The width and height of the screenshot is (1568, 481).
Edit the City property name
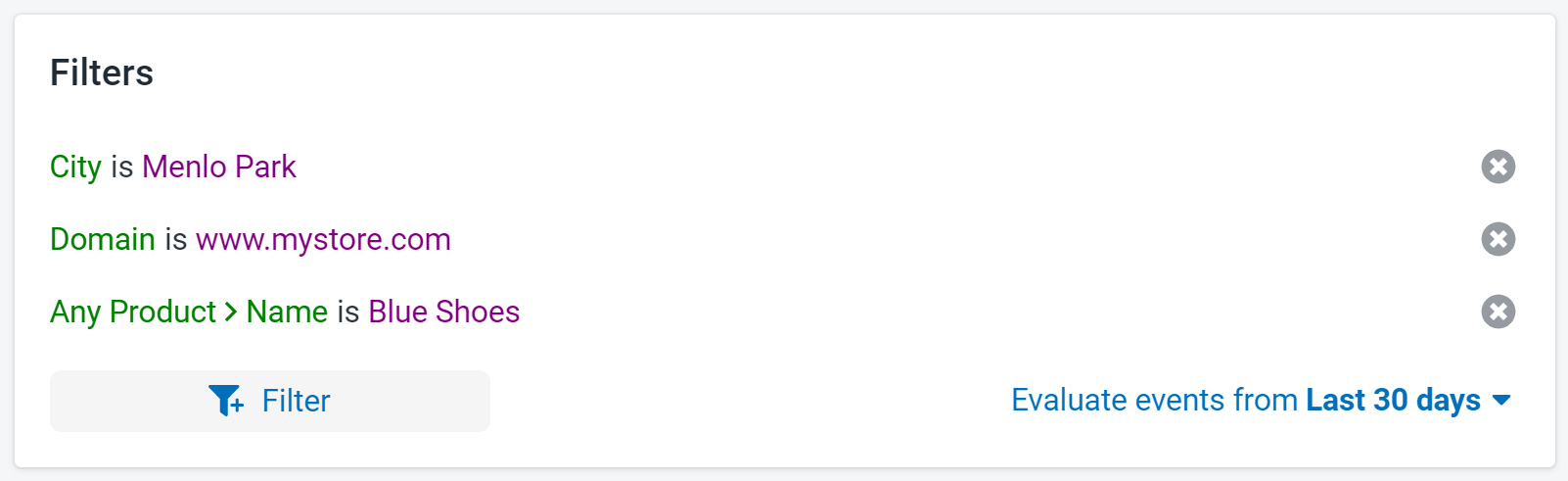click(x=75, y=167)
